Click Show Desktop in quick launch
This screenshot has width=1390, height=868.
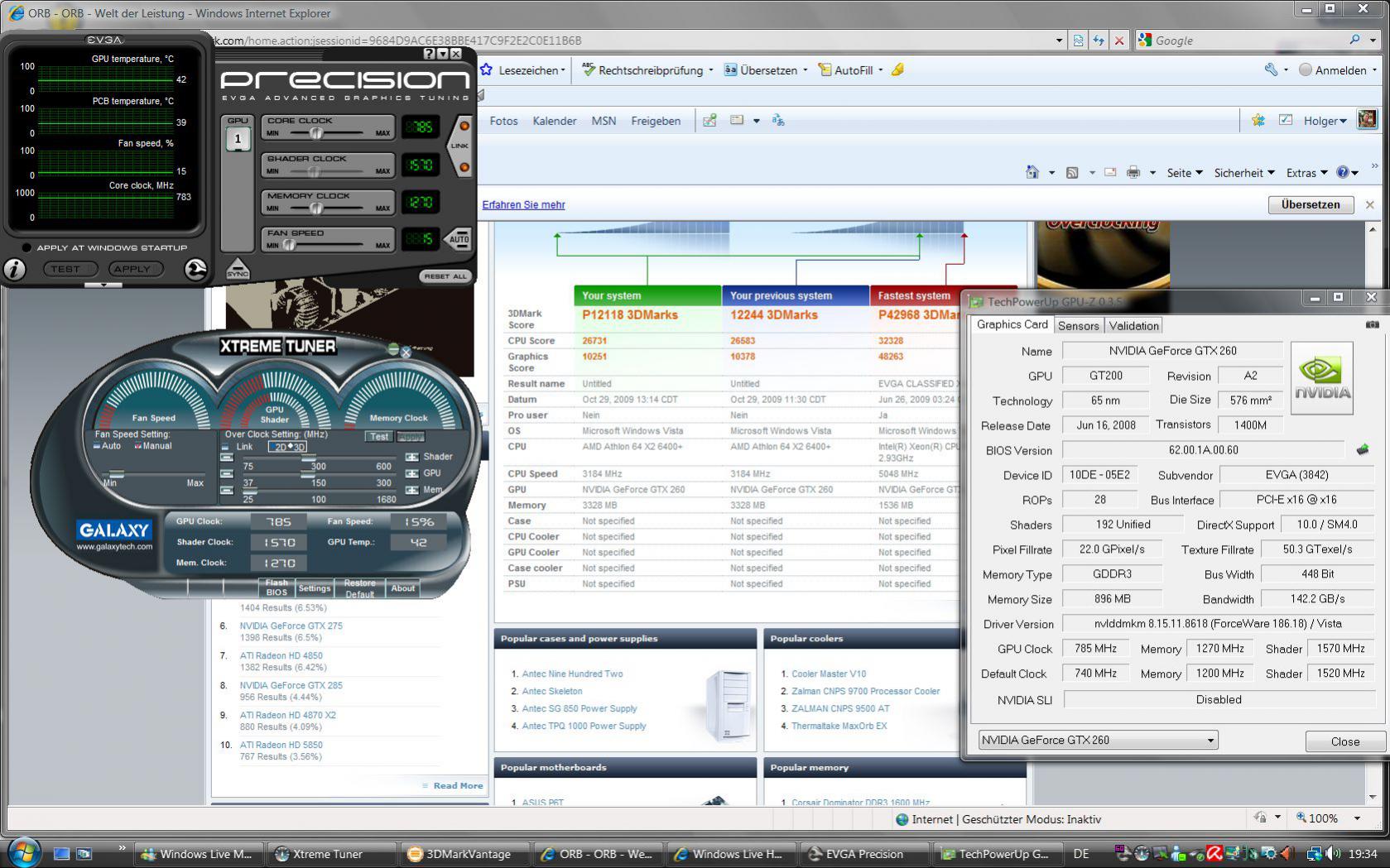[62, 853]
